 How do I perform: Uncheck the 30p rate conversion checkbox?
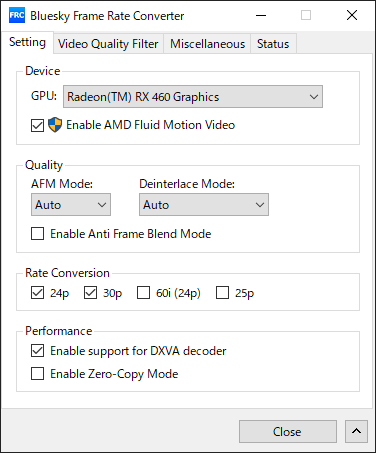coord(90,293)
